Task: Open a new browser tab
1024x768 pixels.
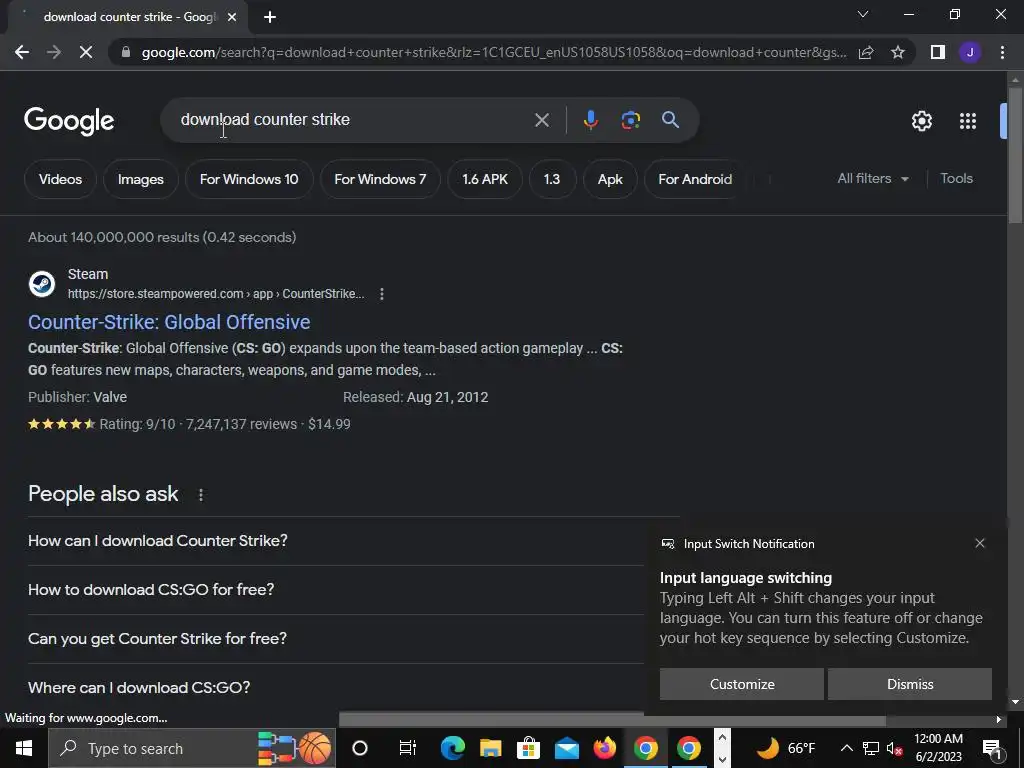Action: pos(270,18)
